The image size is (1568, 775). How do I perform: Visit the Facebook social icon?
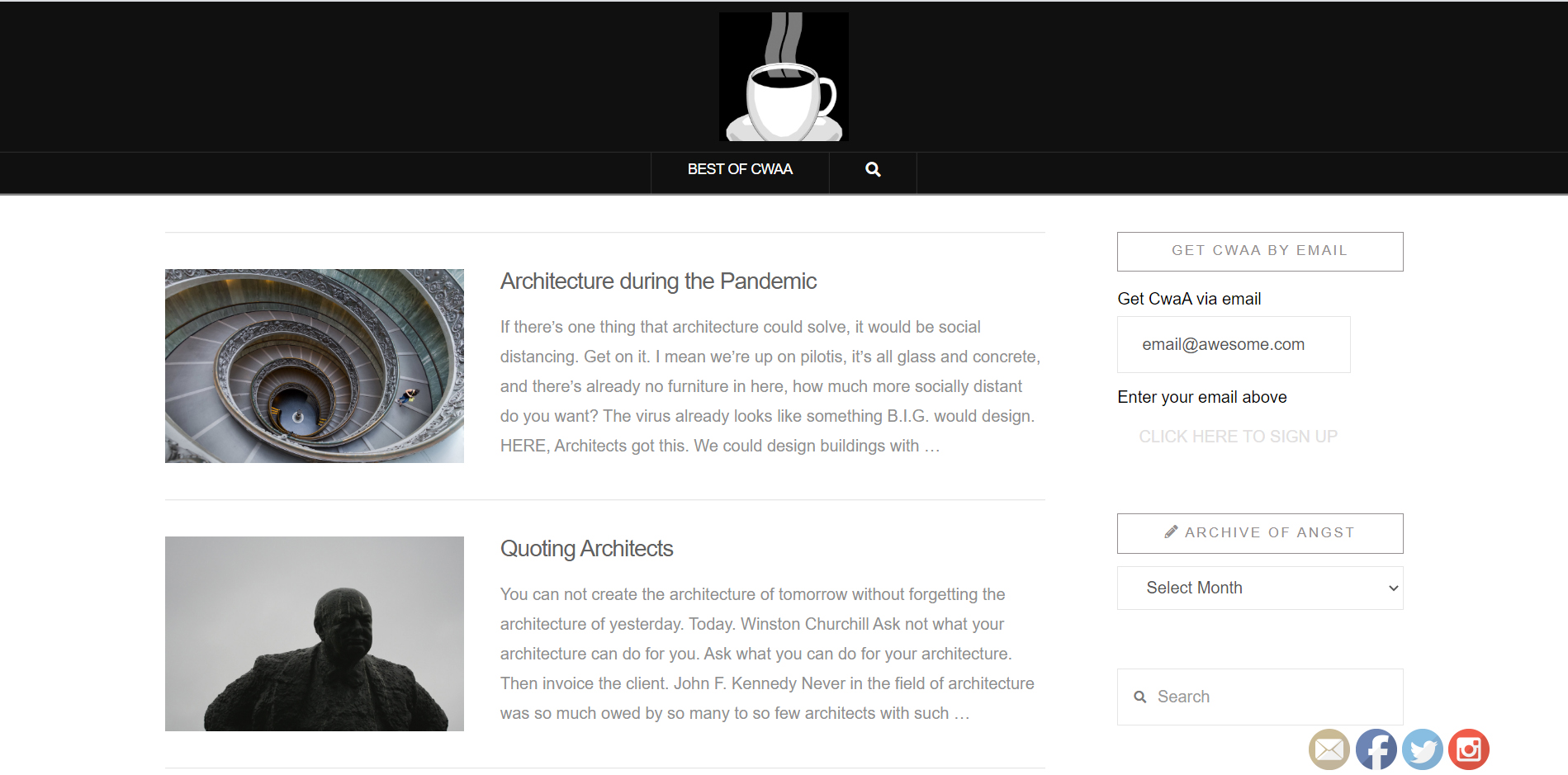click(x=1376, y=749)
